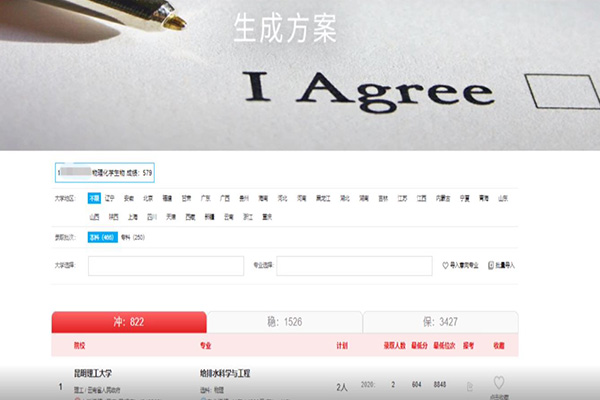
Task: Filter by the 天津 region
Action: click(171, 217)
